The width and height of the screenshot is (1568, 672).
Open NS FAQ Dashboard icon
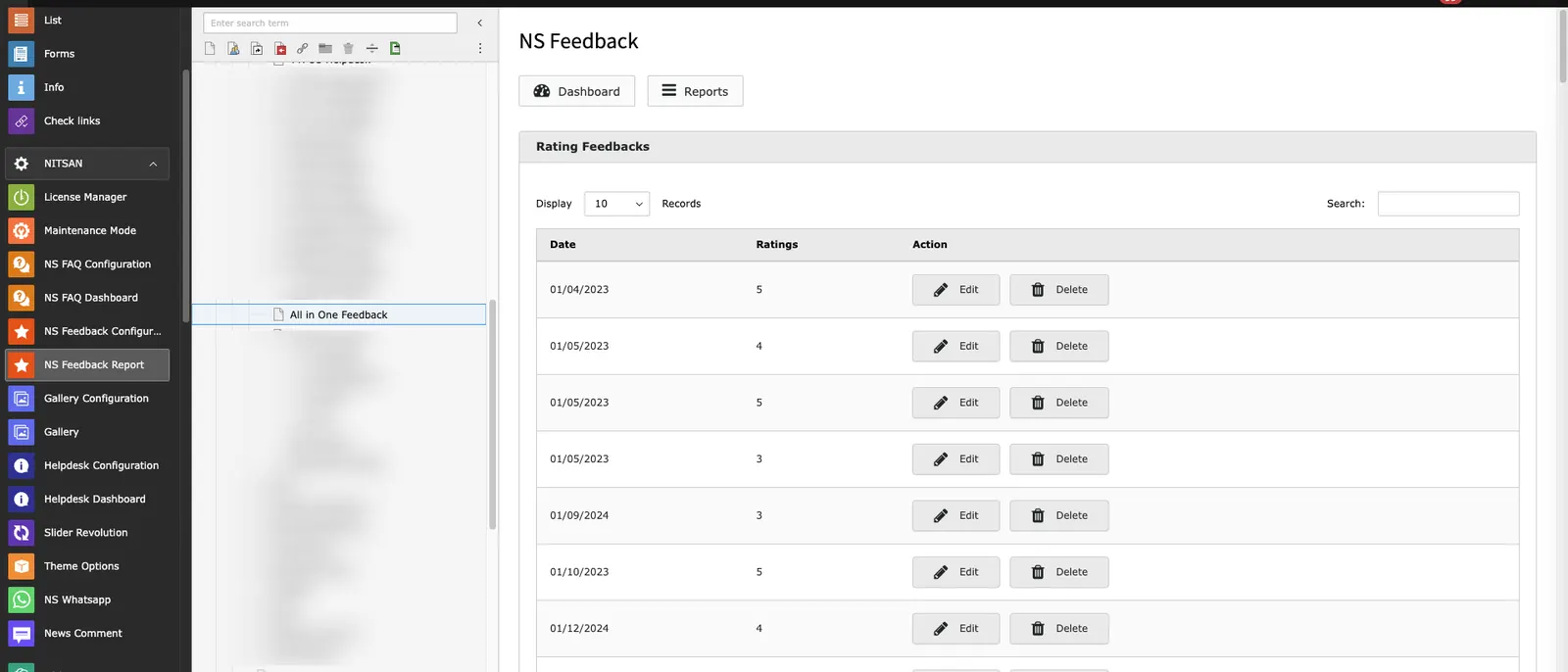coord(21,298)
